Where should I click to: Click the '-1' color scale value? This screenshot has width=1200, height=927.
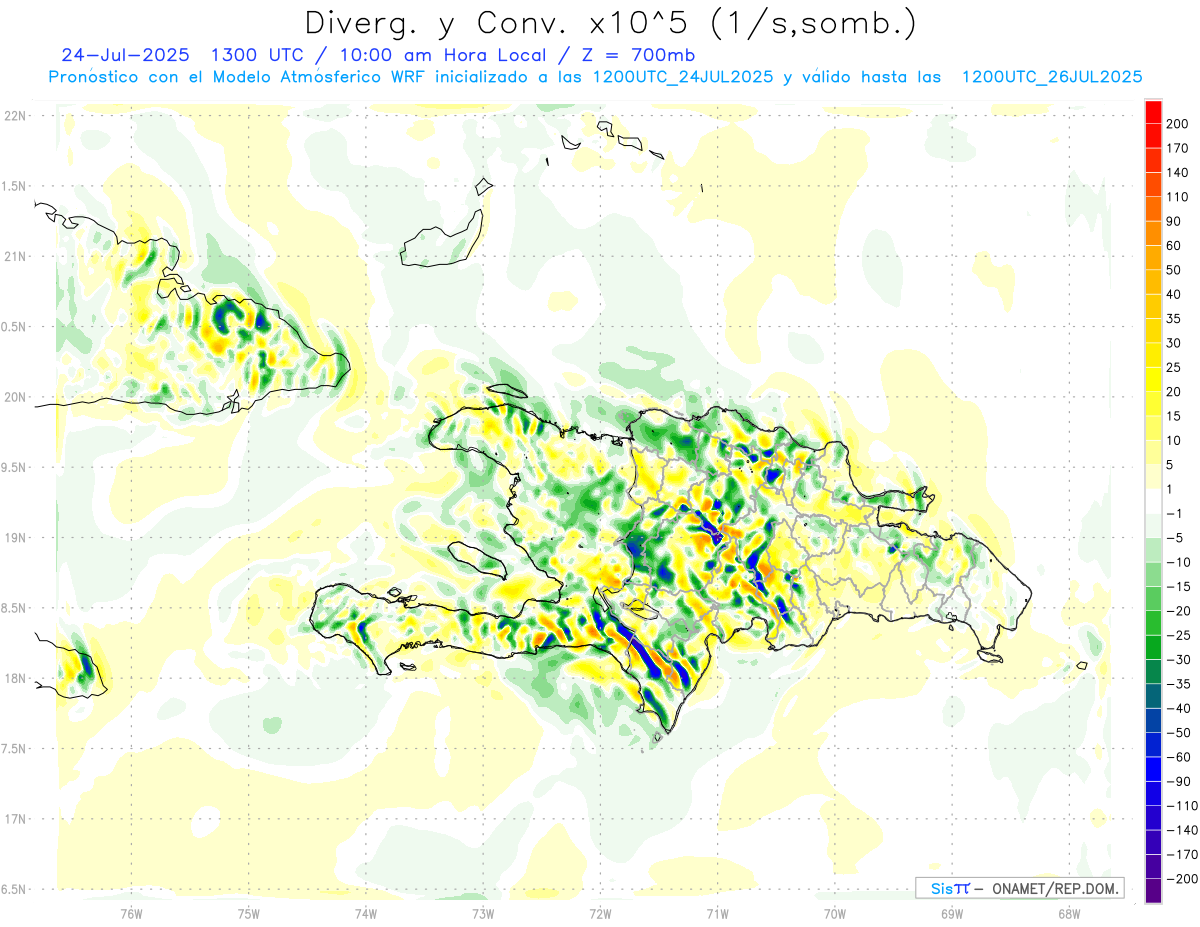pyautogui.click(x=1174, y=514)
